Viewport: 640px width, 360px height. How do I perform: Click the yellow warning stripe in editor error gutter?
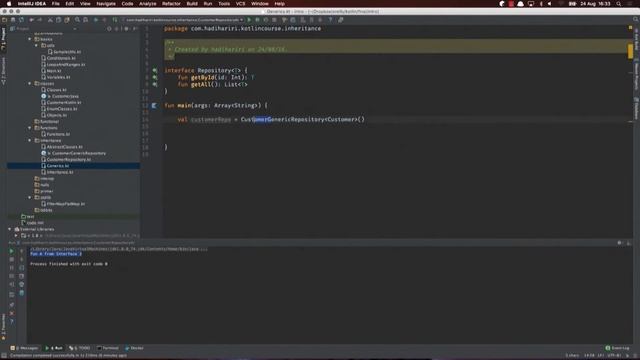(630, 51)
